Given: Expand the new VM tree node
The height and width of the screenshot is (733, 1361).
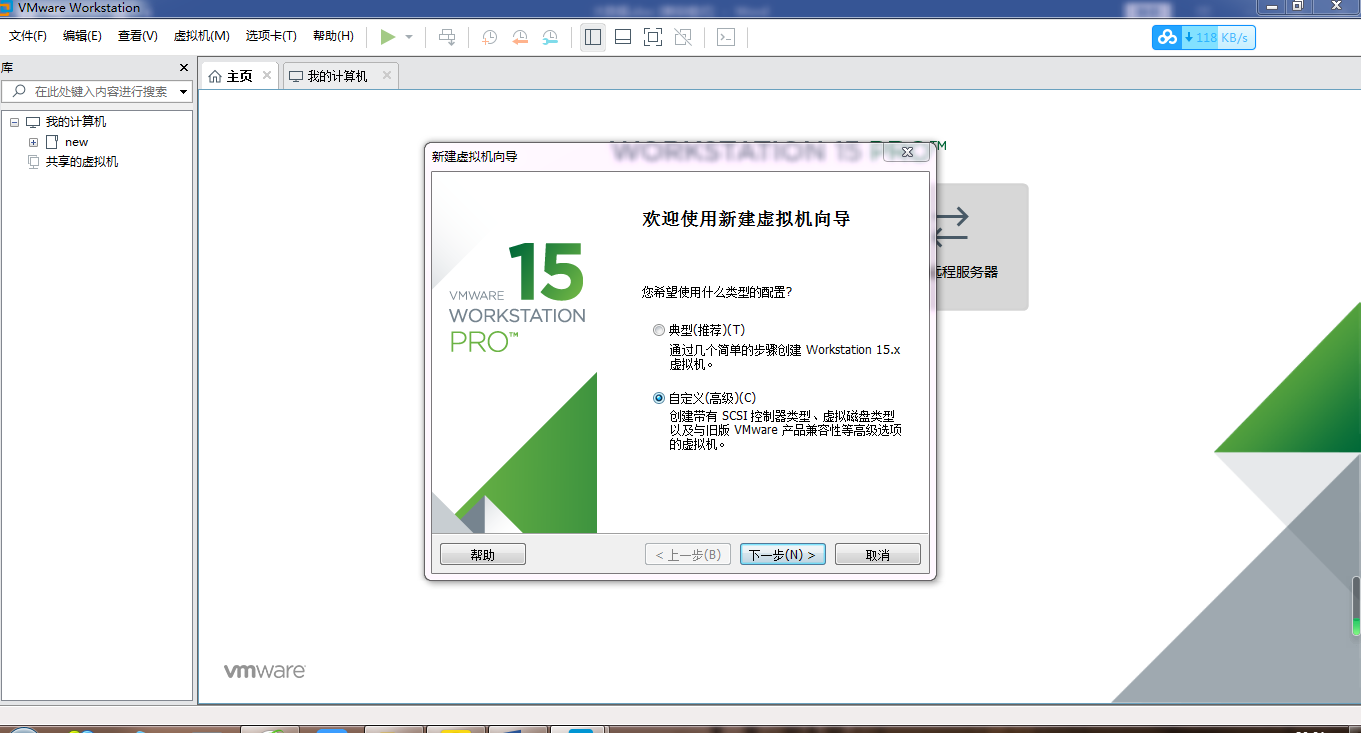Looking at the screenshot, I should pos(33,142).
